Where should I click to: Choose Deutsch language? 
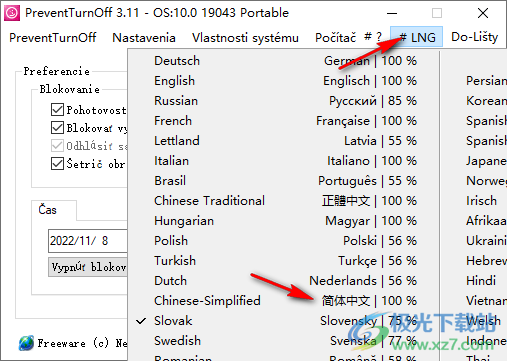pos(284,61)
